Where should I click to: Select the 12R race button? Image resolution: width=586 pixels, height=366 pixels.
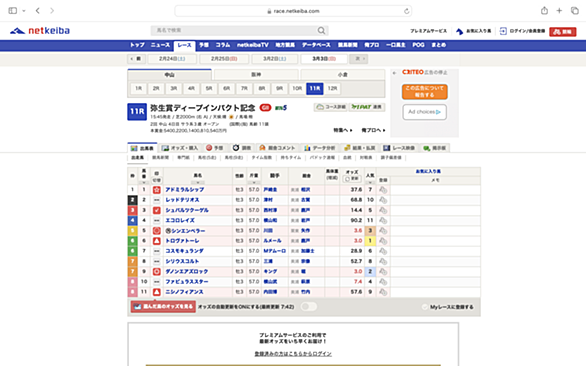click(x=332, y=89)
